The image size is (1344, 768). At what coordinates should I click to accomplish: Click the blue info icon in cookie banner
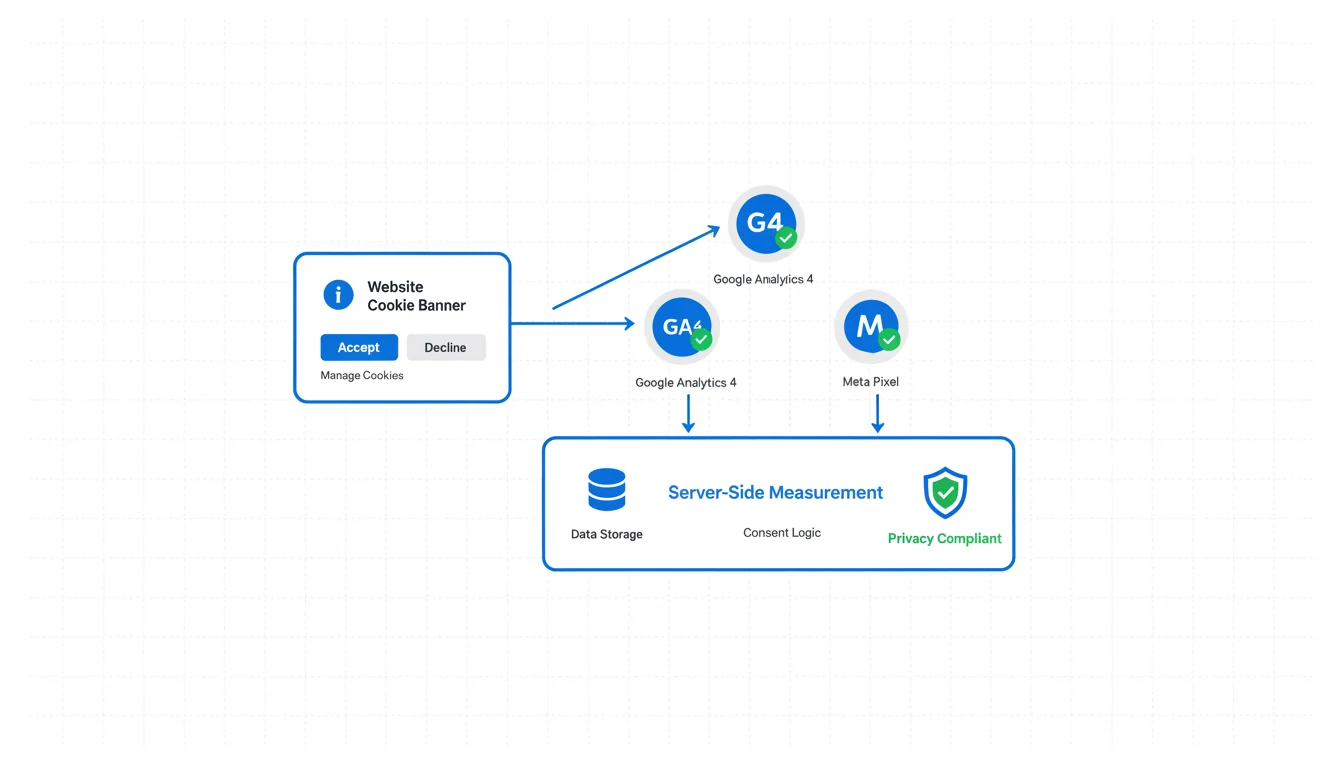[338, 295]
